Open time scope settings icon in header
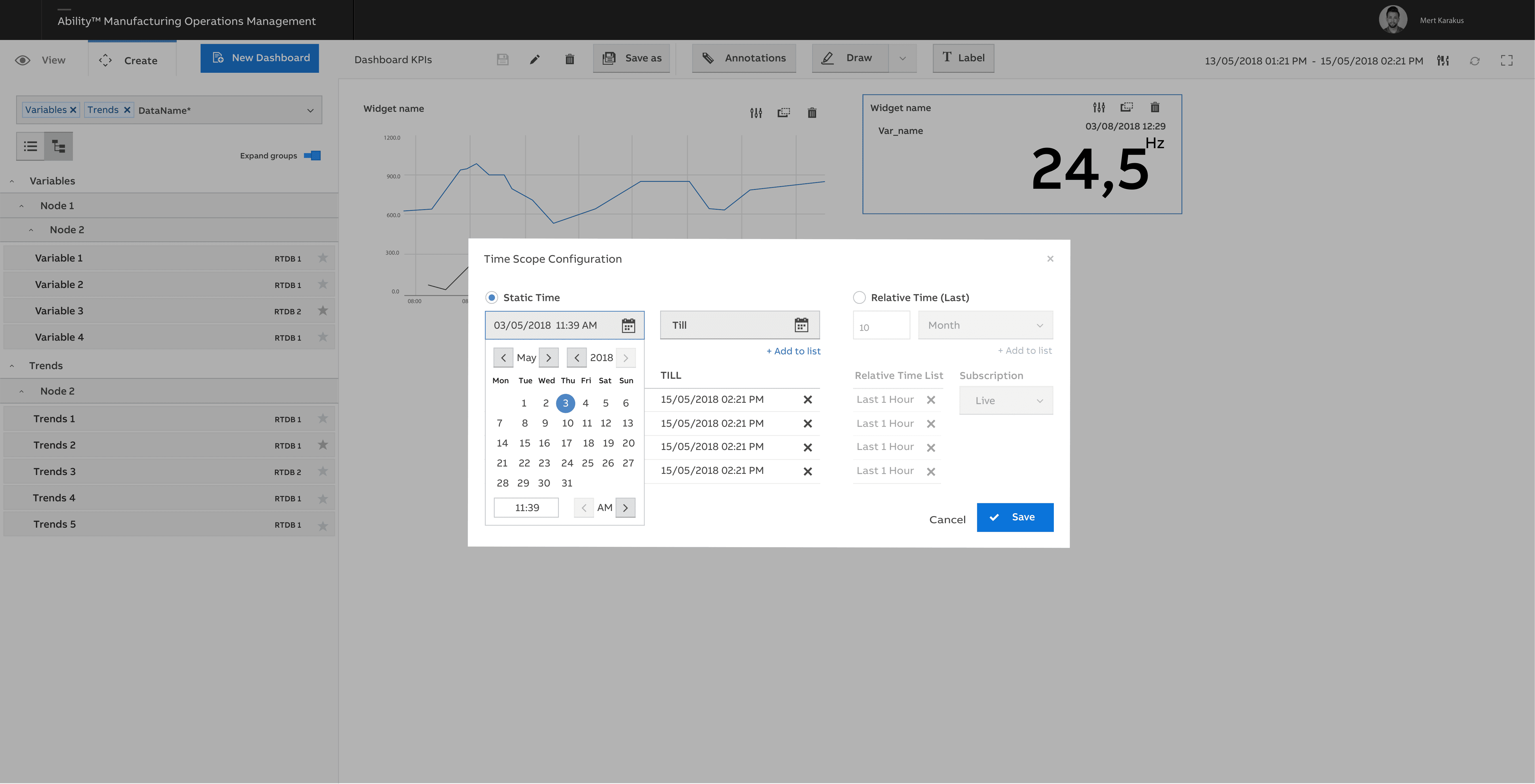This screenshot has width=1535, height=784. click(x=1443, y=60)
